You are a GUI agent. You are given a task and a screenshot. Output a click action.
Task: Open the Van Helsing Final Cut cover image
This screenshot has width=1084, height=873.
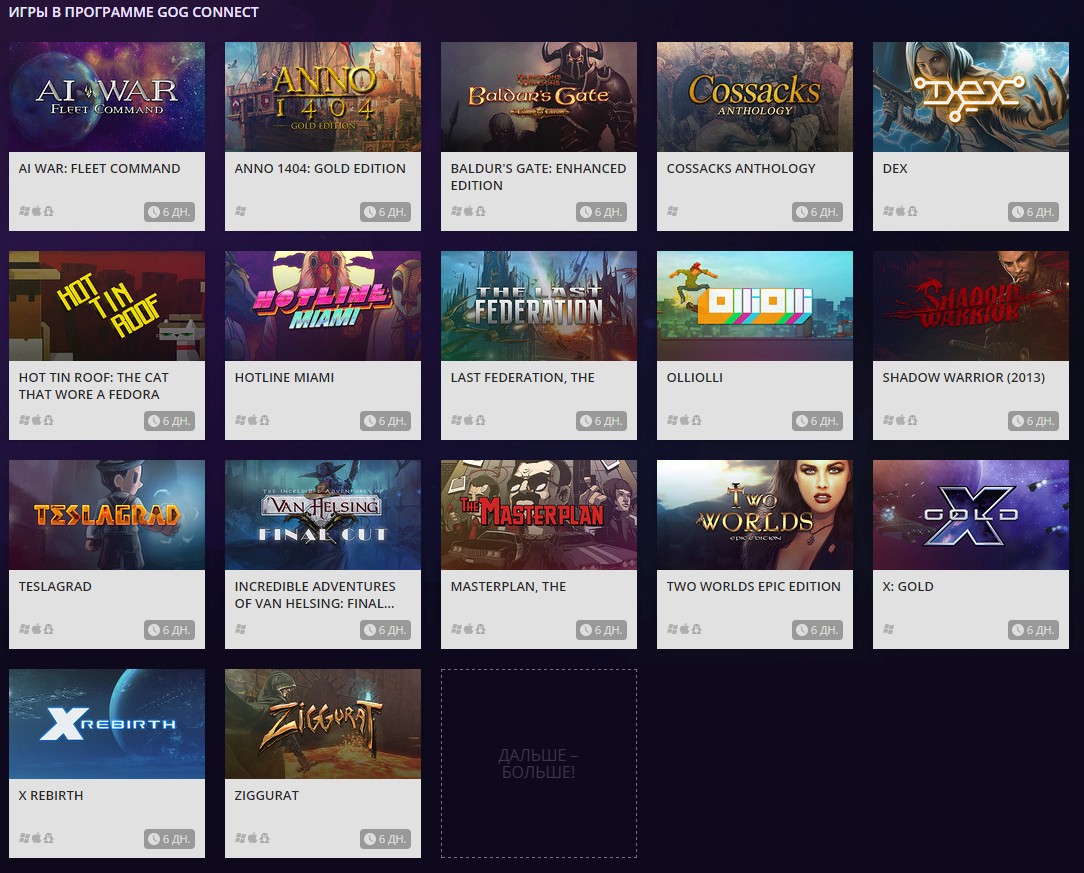323,515
